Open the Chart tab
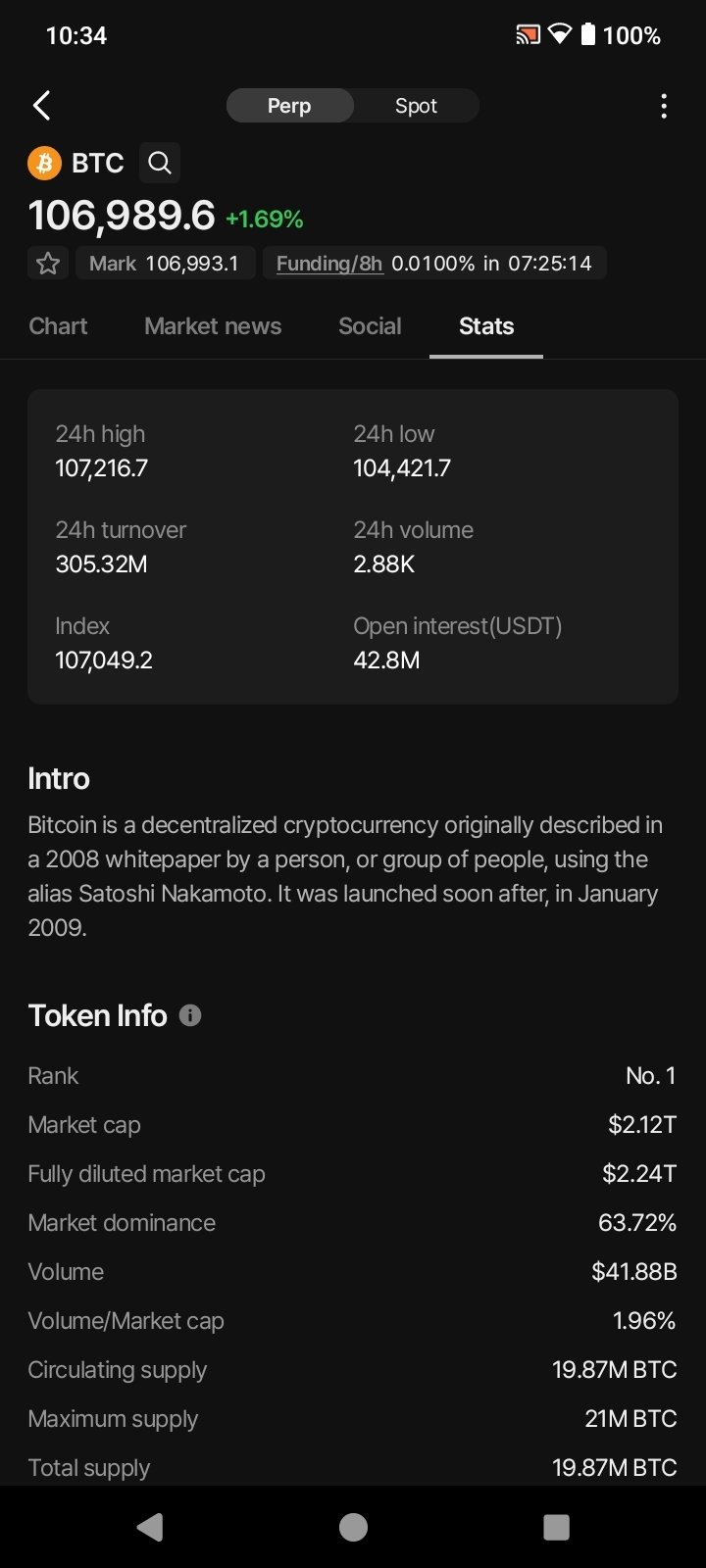Image resolution: width=706 pixels, height=1568 pixels. (x=58, y=326)
